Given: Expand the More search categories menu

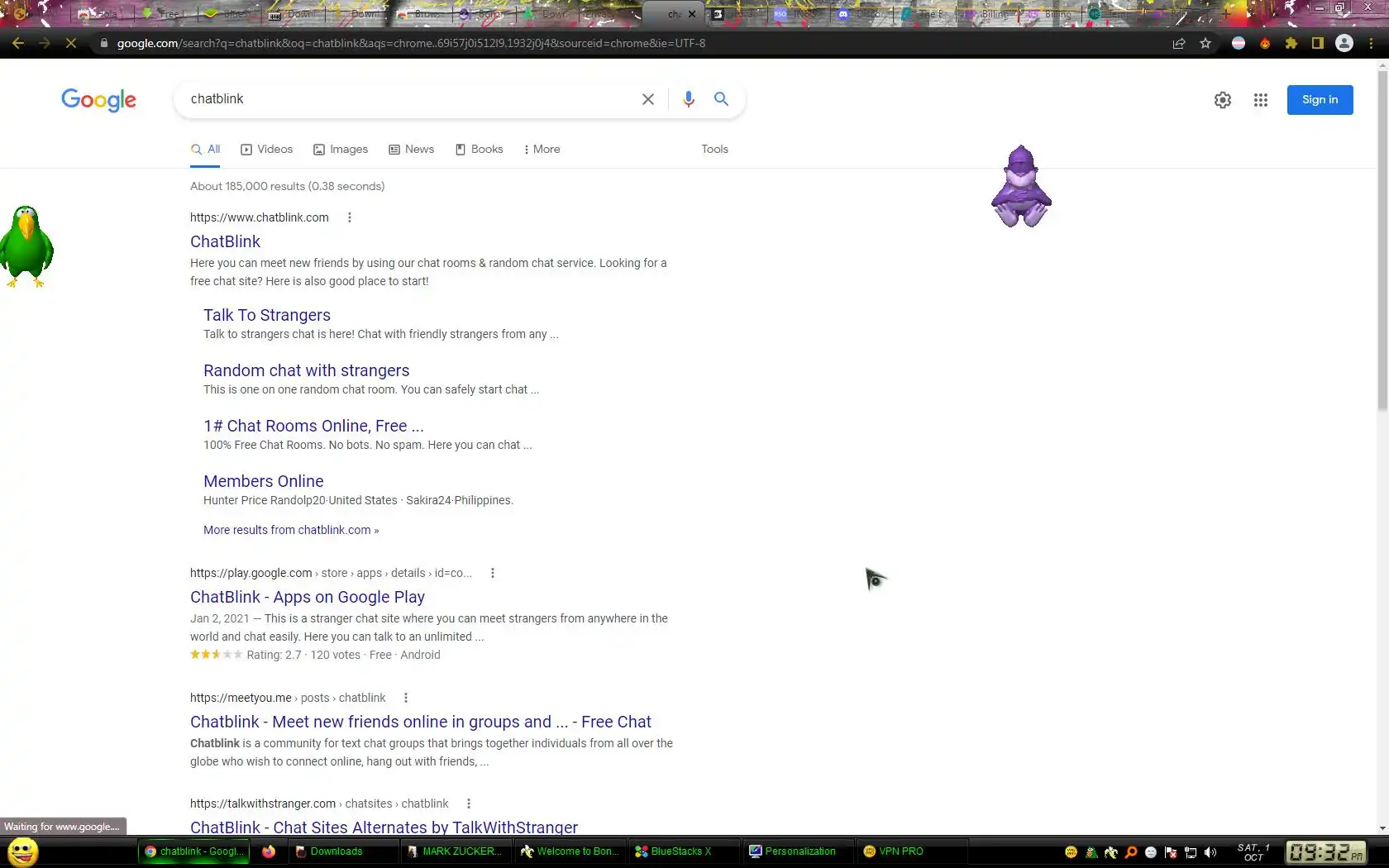Looking at the screenshot, I should pos(542,149).
